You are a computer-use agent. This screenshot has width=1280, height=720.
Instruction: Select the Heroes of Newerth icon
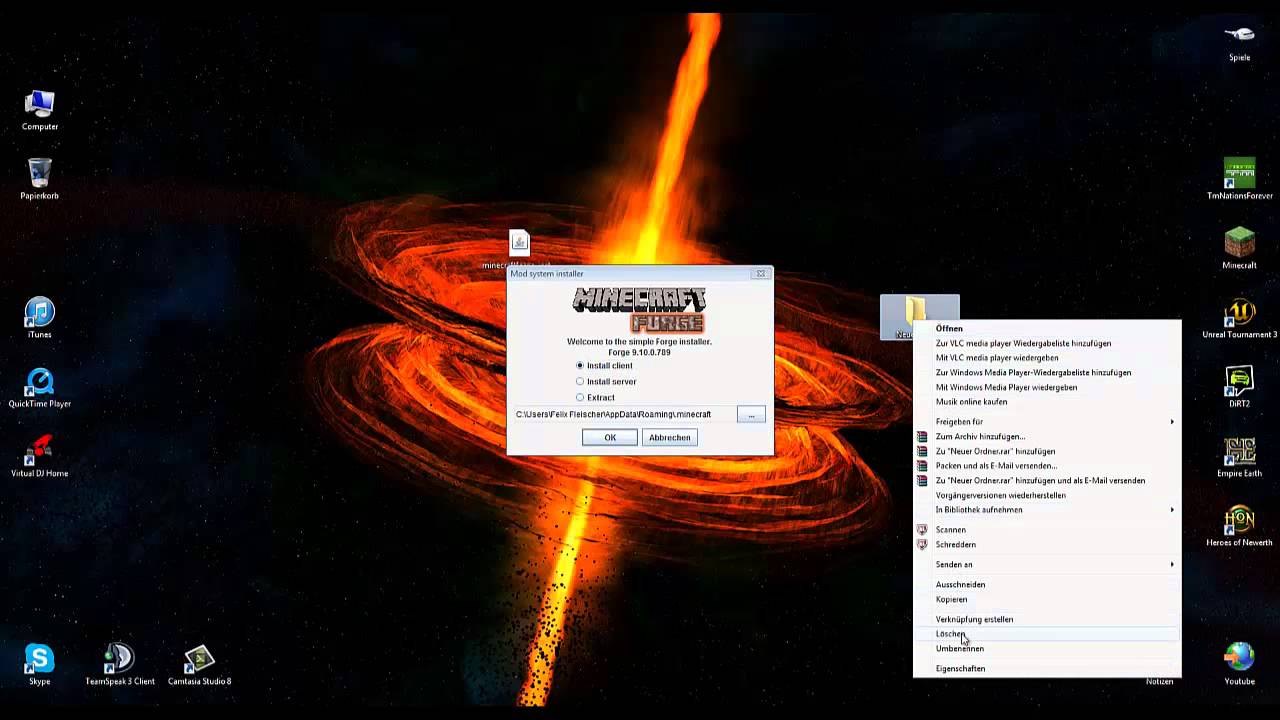click(1240, 526)
